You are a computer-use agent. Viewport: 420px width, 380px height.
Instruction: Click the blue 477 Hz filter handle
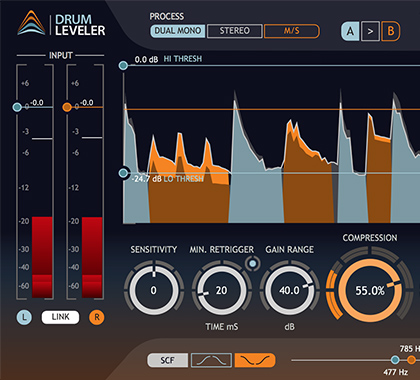tap(395, 360)
